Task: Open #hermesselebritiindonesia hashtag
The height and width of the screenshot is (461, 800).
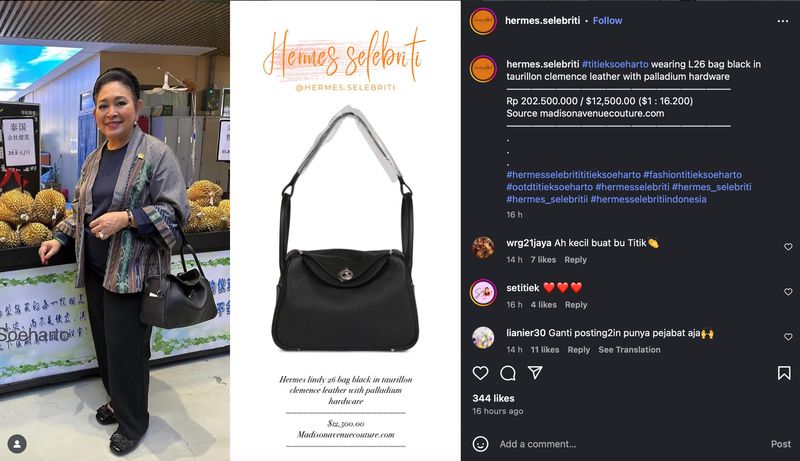Action: point(648,199)
